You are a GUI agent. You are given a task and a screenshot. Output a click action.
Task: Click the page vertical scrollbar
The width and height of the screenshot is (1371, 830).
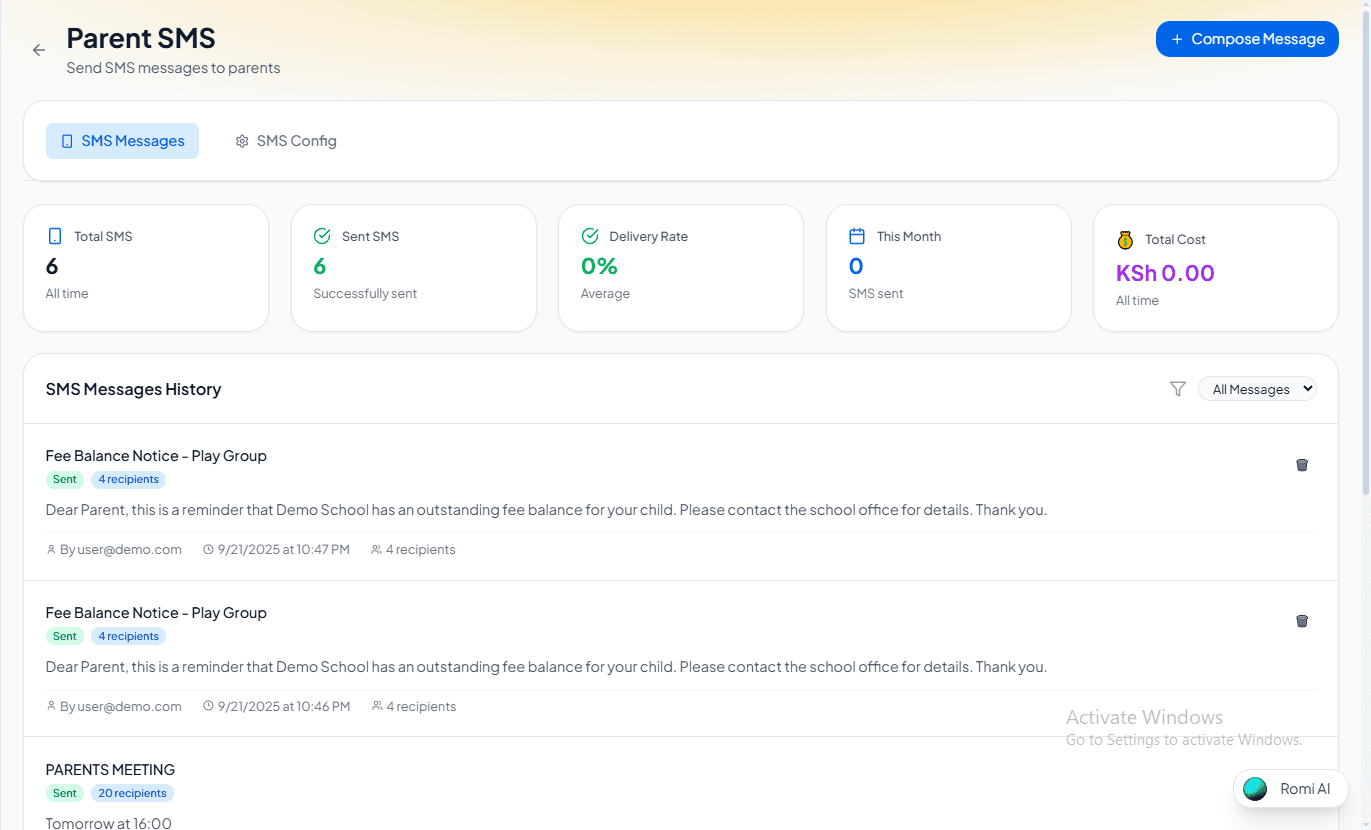pyautogui.click(x=1365, y=250)
